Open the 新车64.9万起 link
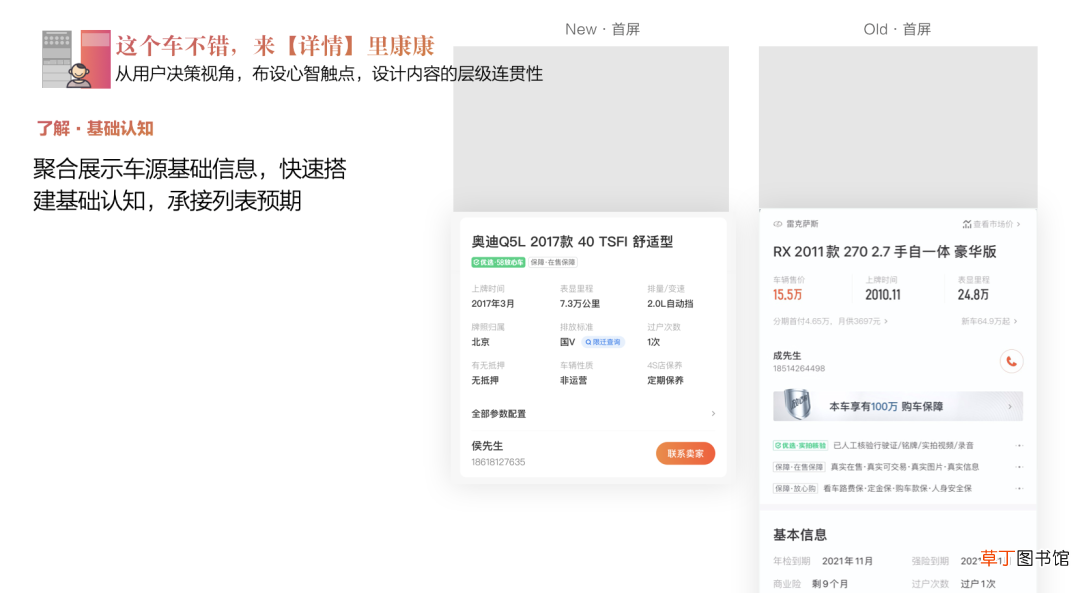1080x593 pixels. coord(989,321)
